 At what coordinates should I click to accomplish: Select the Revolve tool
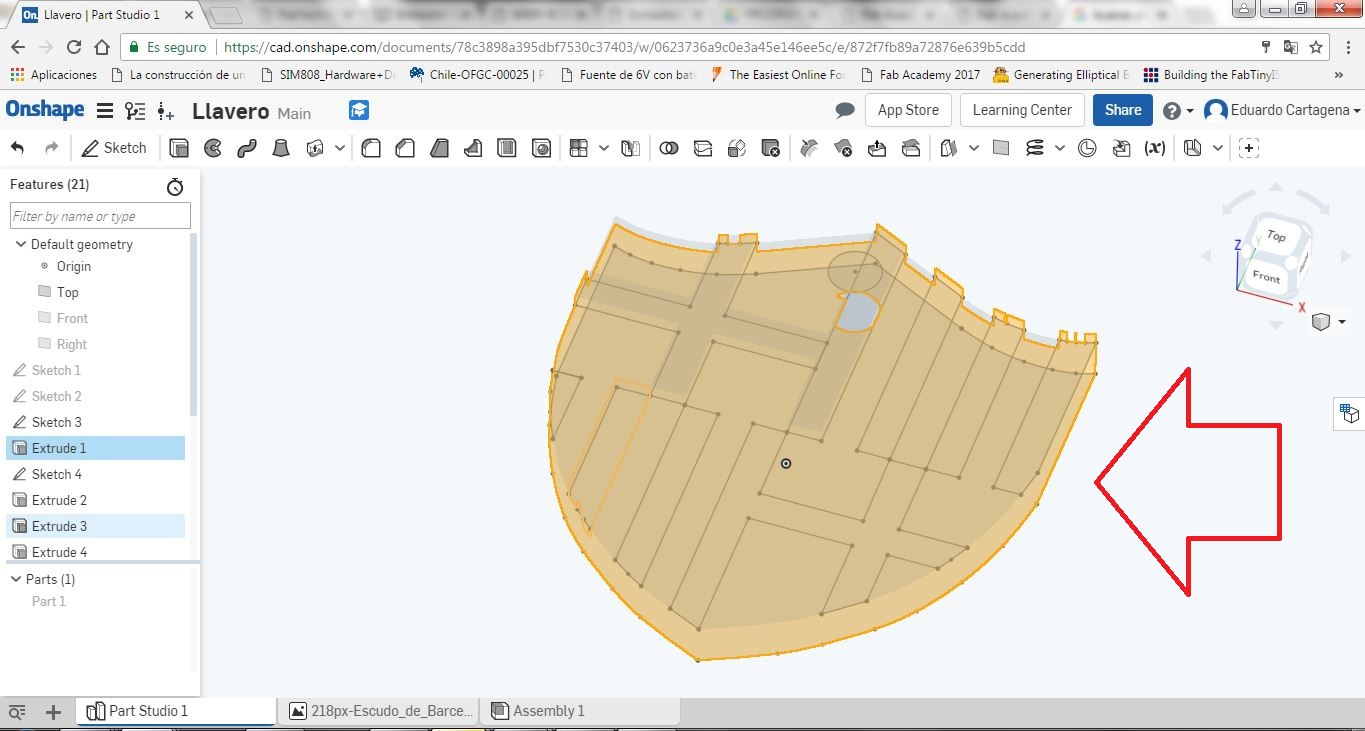[x=213, y=148]
